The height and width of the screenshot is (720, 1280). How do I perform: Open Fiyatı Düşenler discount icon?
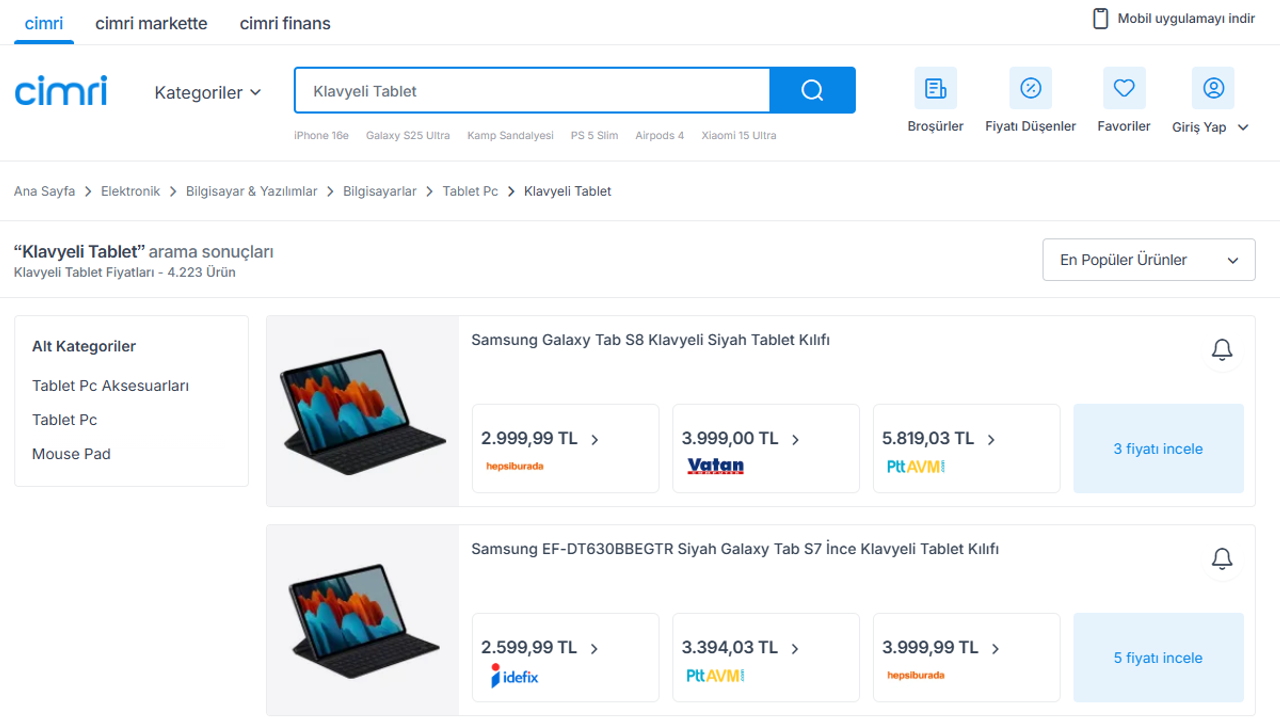coord(1030,89)
